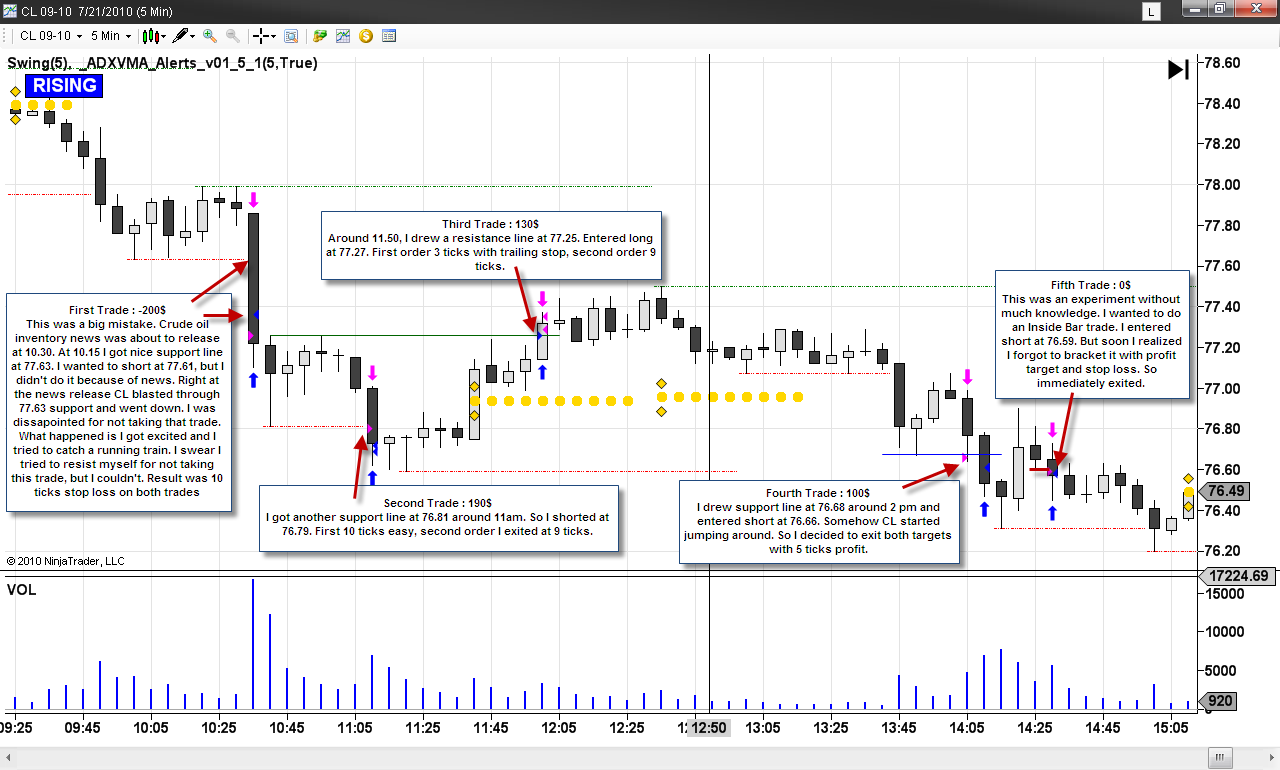
Task: Click the 2010 NinjaTrader, LLC copyright text
Action: [x=65, y=561]
